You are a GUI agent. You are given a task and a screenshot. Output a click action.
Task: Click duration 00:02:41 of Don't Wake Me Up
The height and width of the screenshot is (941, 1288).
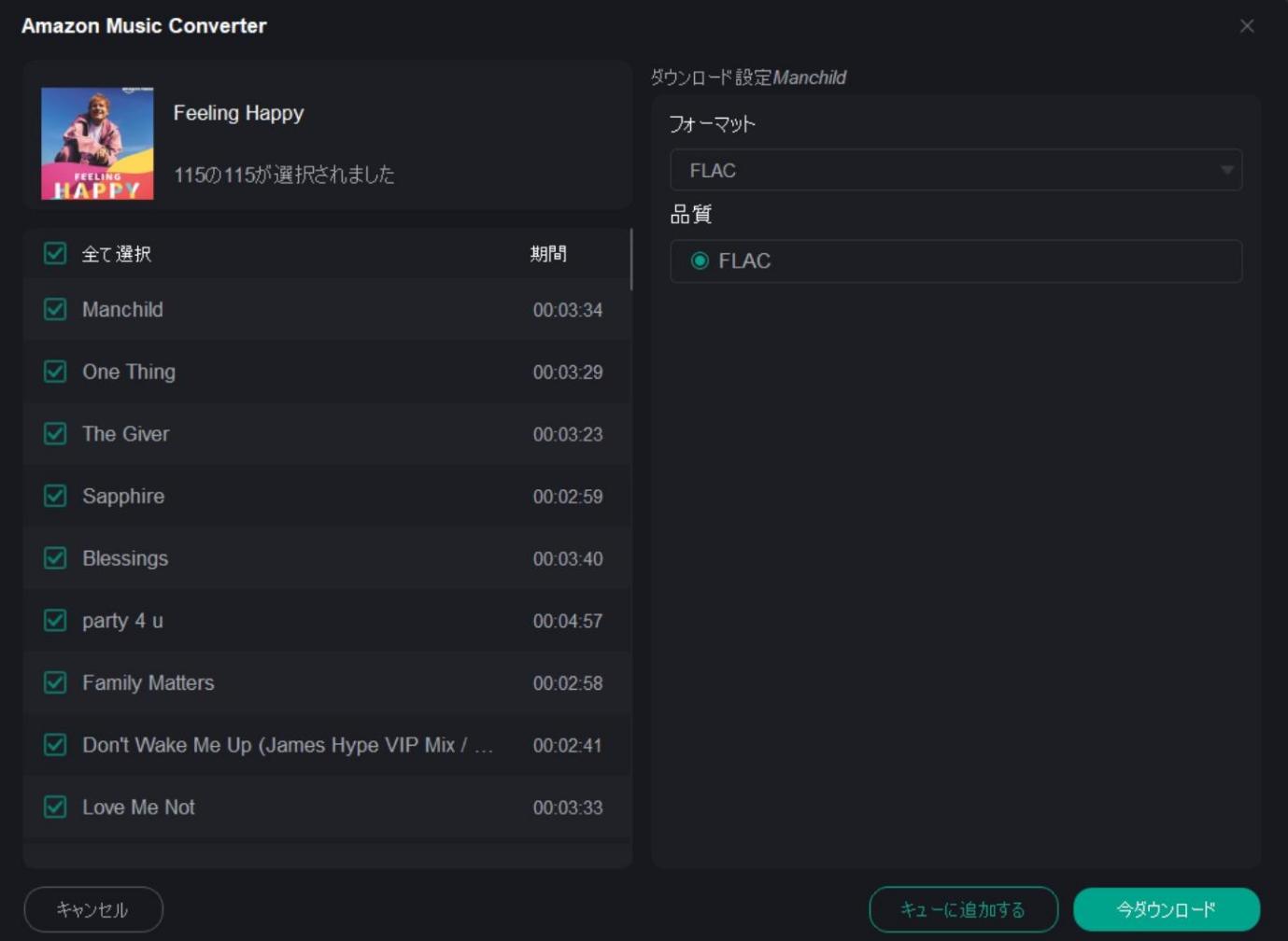[568, 746]
